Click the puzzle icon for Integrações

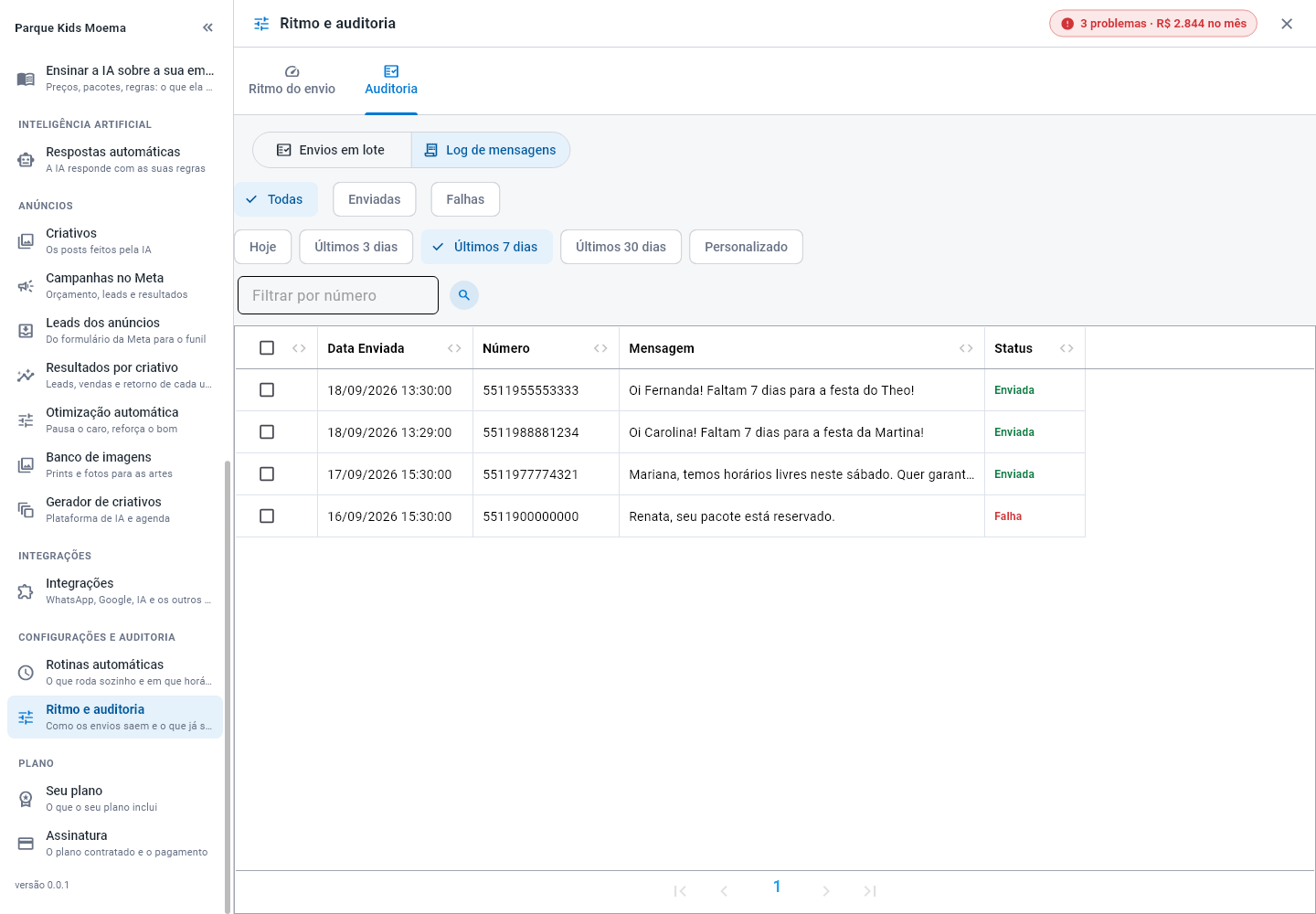26,591
